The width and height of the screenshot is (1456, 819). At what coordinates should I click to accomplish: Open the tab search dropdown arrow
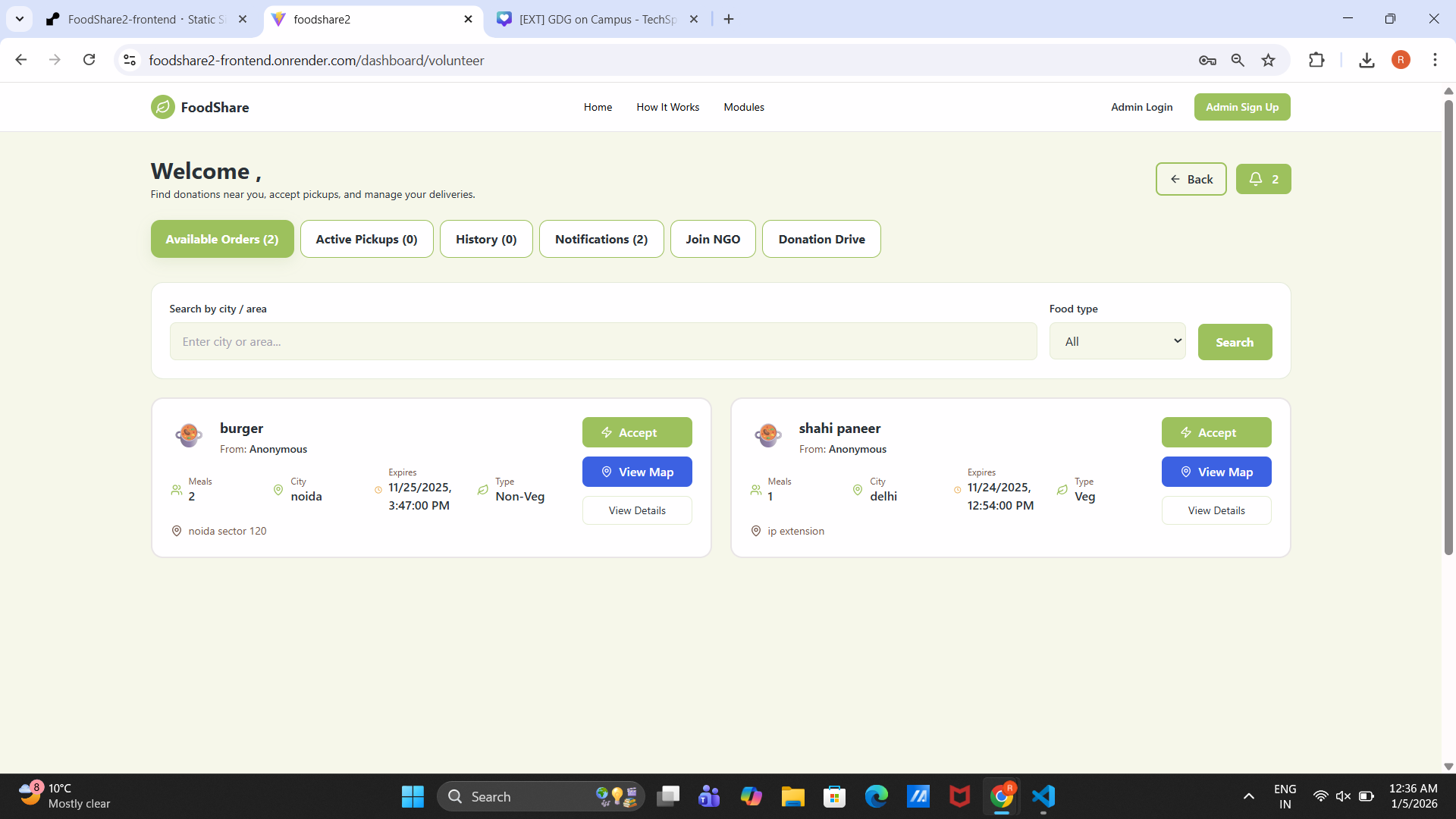[20, 19]
